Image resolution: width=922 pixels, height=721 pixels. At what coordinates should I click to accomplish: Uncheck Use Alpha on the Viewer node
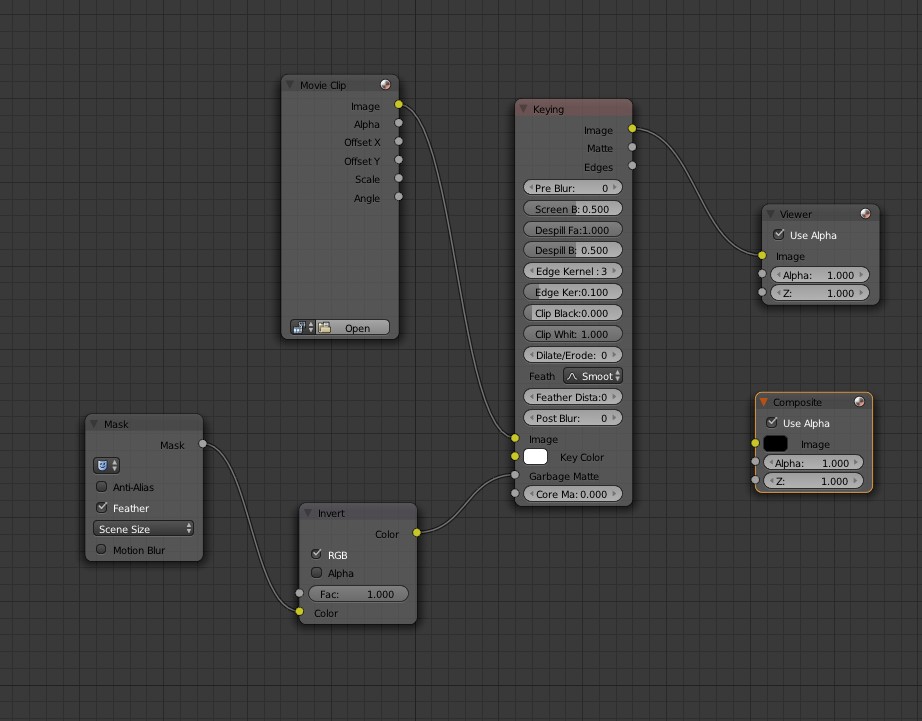(778, 234)
